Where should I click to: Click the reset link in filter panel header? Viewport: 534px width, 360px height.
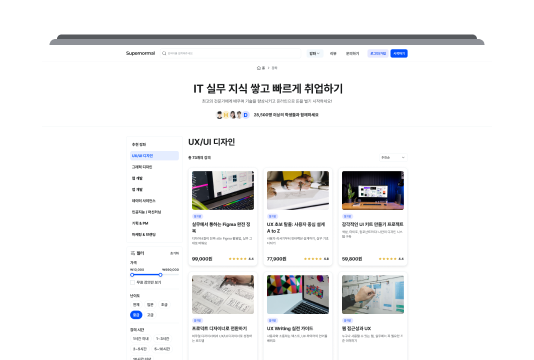point(174,253)
